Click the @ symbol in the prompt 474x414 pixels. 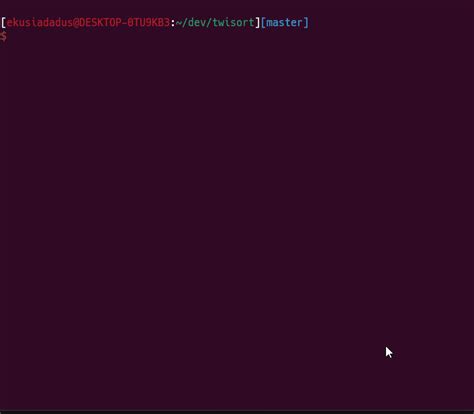click(x=76, y=23)
